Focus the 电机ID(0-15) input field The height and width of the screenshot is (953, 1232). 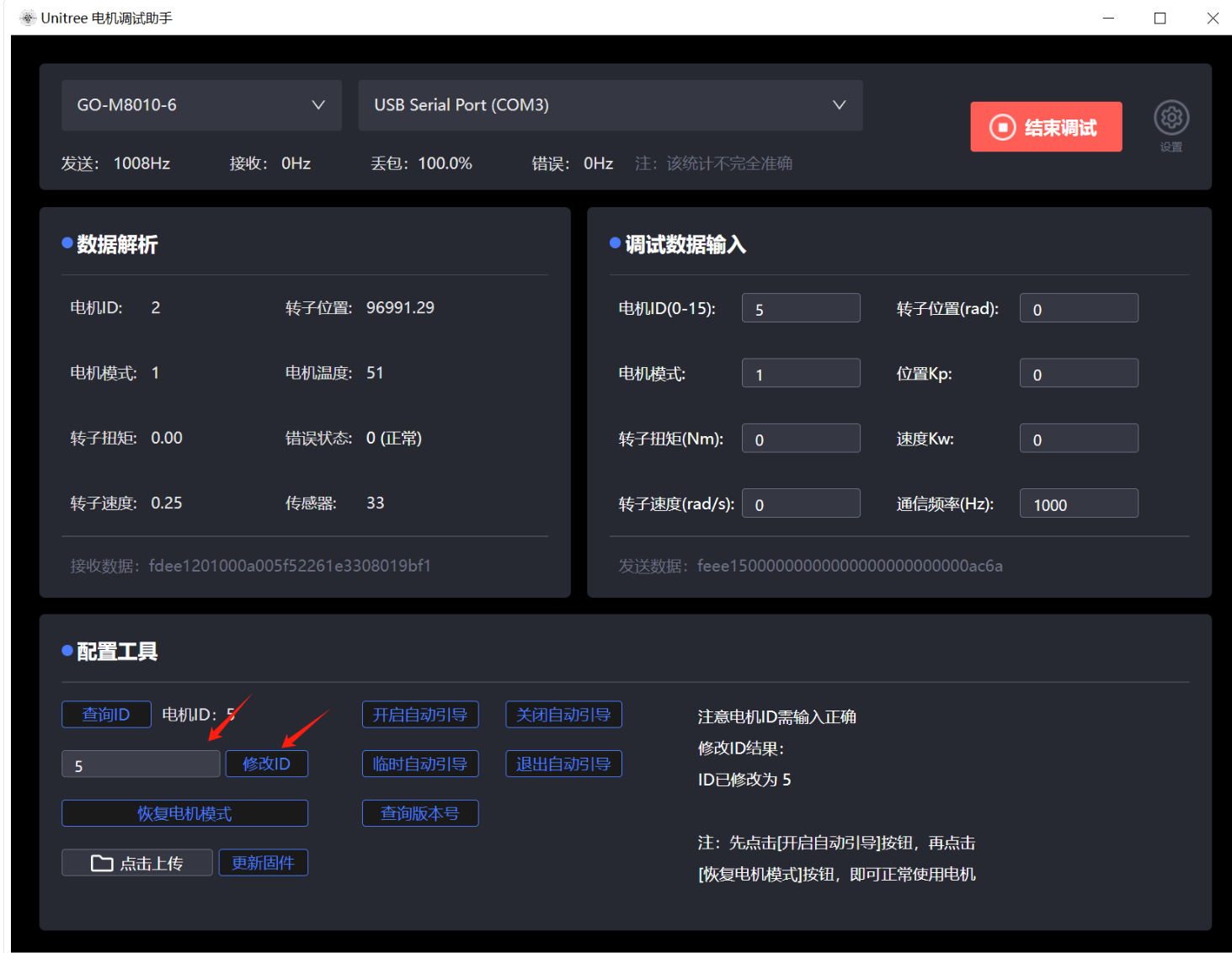800,309
